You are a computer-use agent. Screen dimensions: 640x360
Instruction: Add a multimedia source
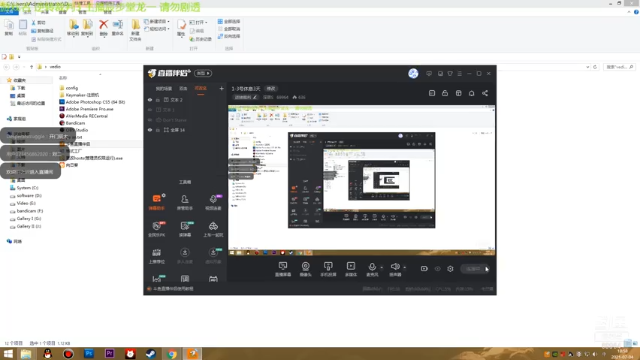tap(351, 269)
